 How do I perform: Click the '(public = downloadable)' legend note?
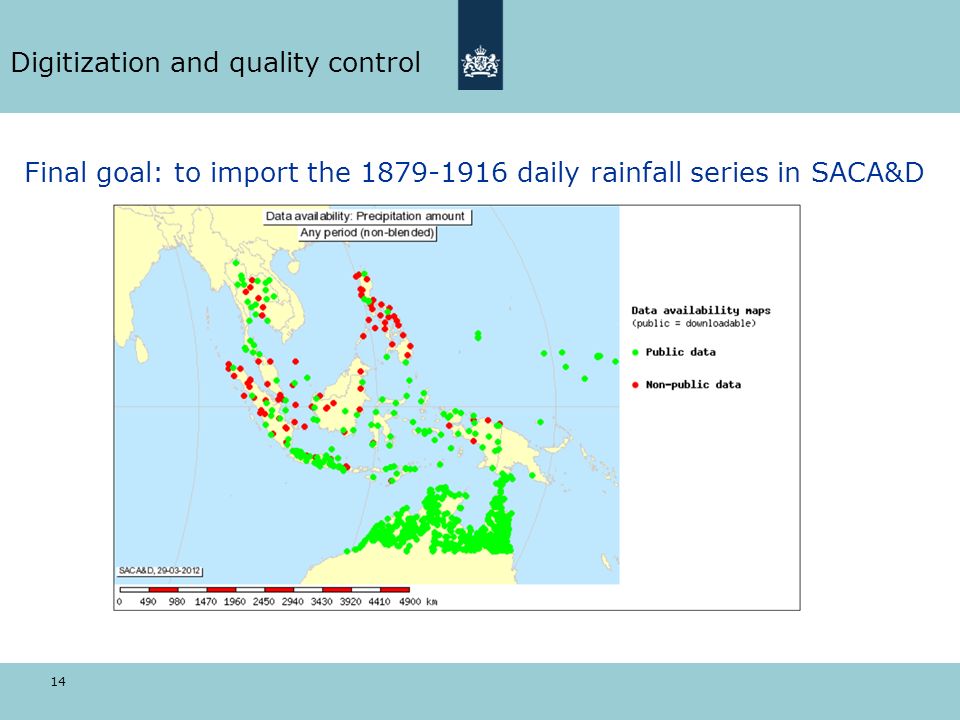click(x=694, y=323)
